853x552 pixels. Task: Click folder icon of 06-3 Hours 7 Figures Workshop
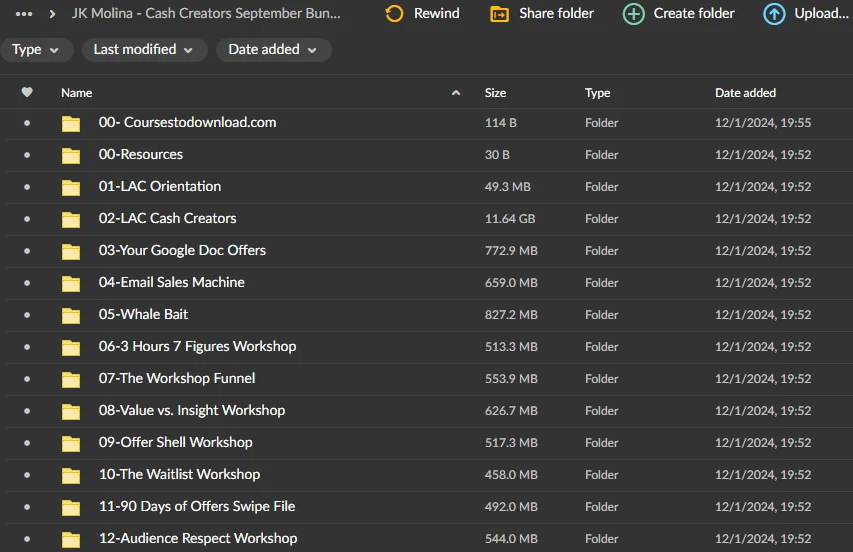pos(71,348)
